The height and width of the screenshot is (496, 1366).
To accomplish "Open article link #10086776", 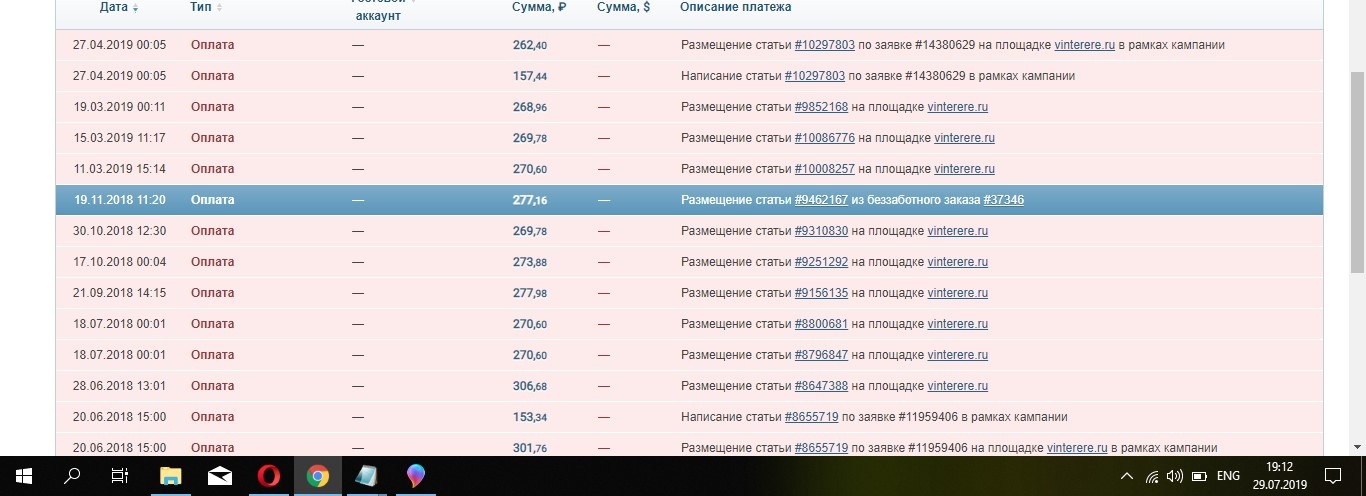I will [x=825, y=138].
